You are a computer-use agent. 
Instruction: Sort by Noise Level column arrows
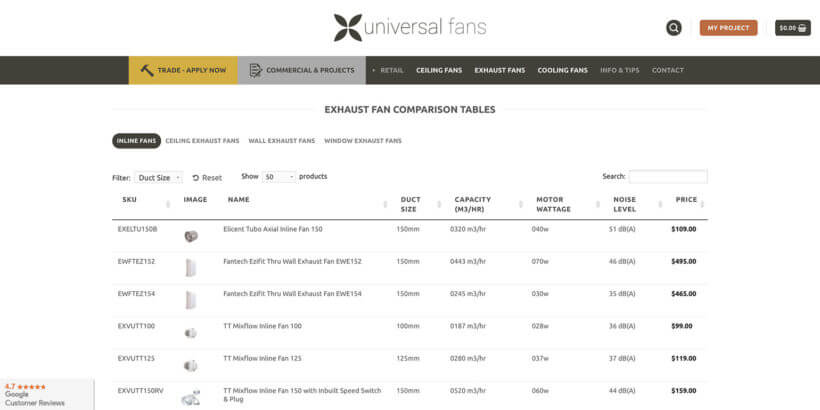point(660,204)
